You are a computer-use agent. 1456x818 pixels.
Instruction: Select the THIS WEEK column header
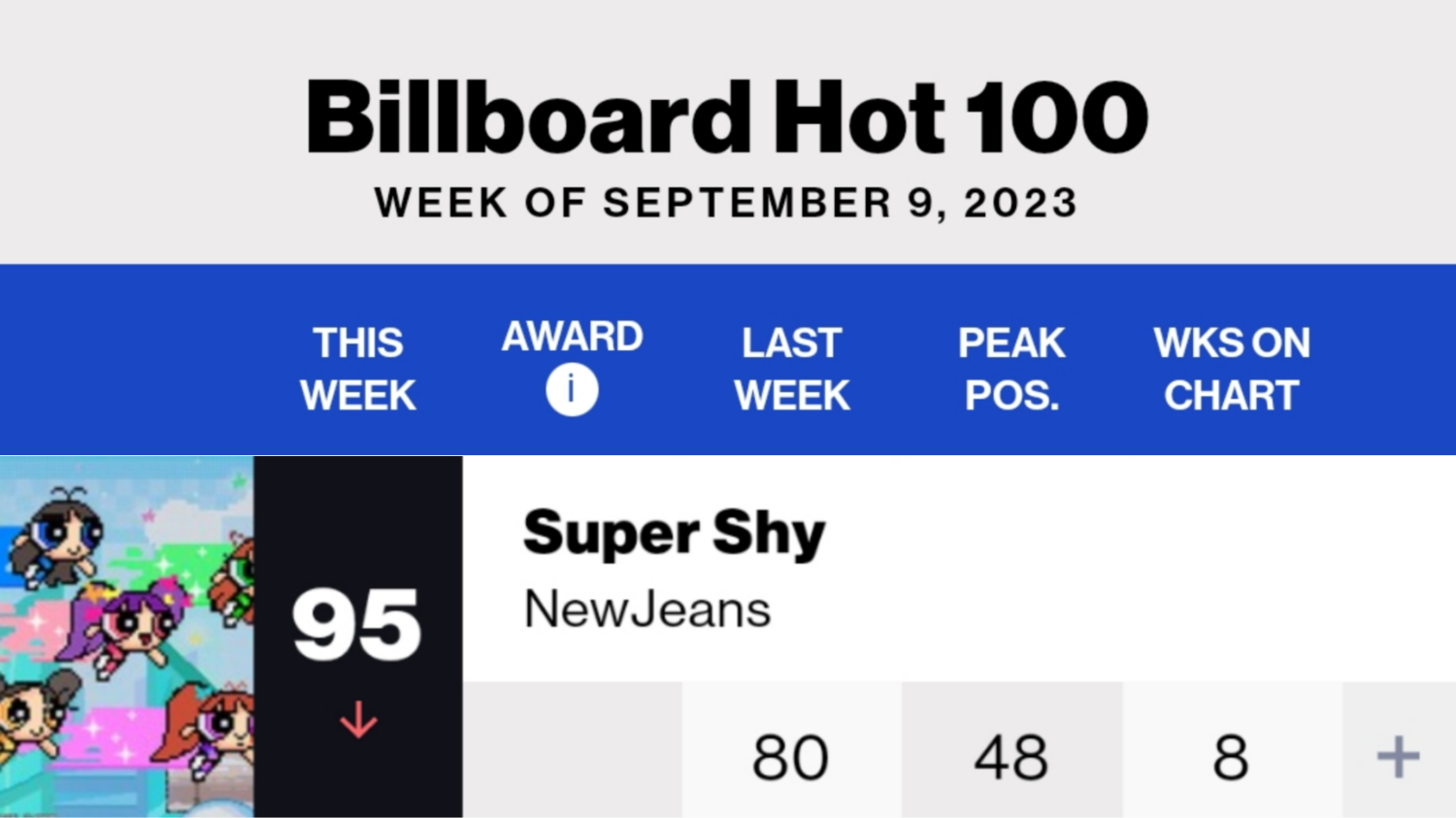(x=358, y=369)
